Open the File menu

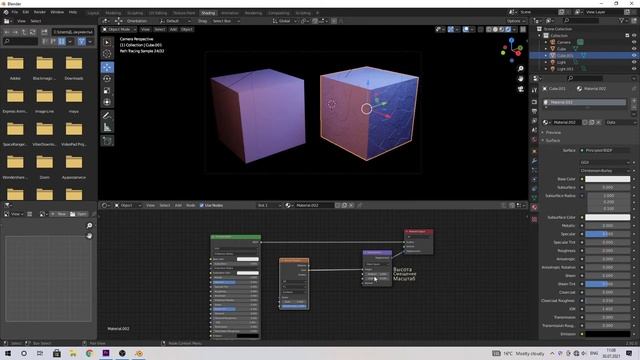click(x=15, y=12)
